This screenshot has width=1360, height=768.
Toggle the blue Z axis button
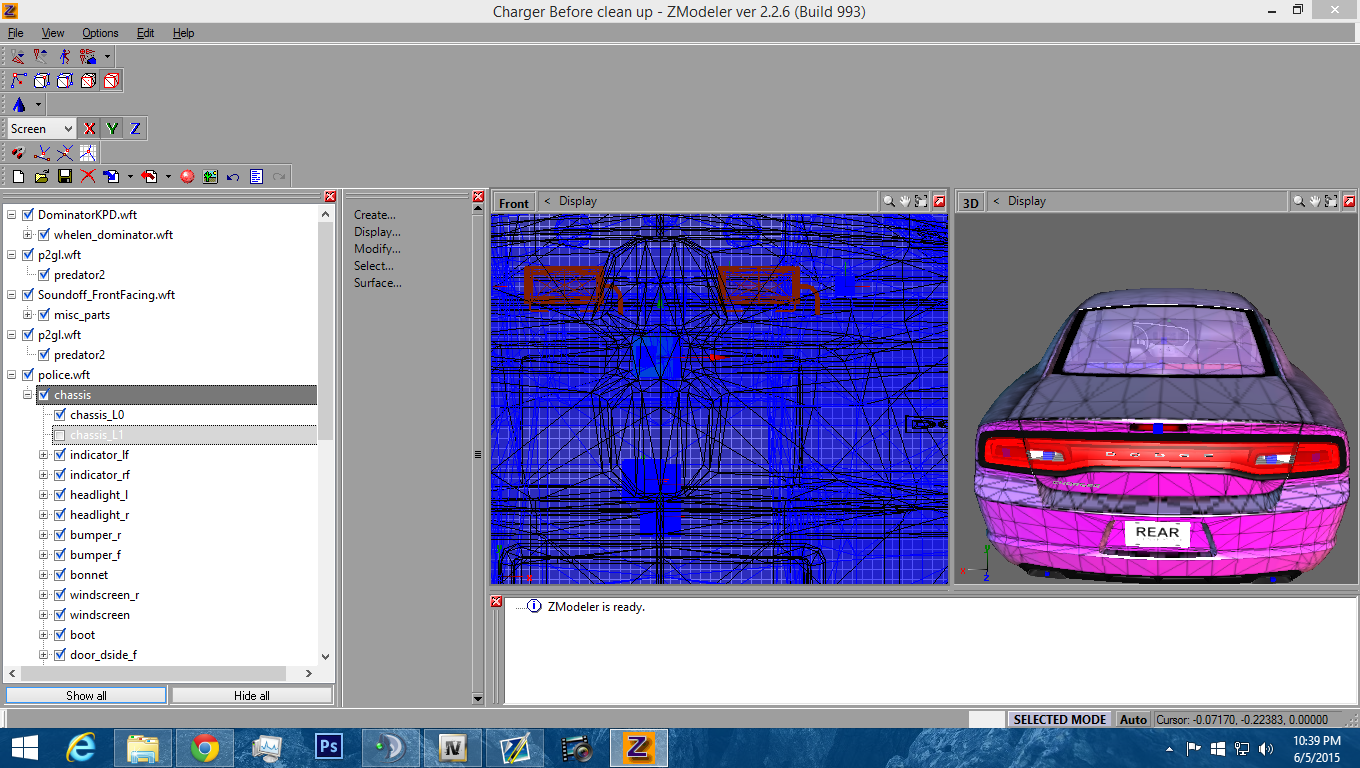click(135, 128)
